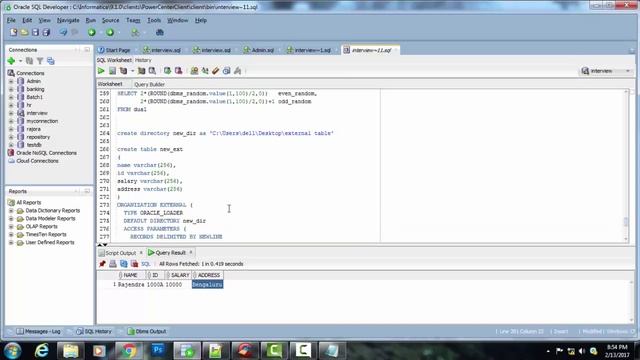Screen dimensions: 640x360
Task: Open the Dbms Output tab
Action: pos(147,331)
